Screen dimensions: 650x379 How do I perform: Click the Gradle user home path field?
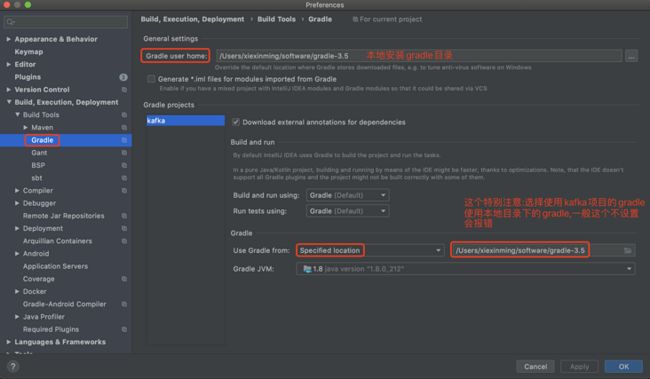[x=419, y=56]
